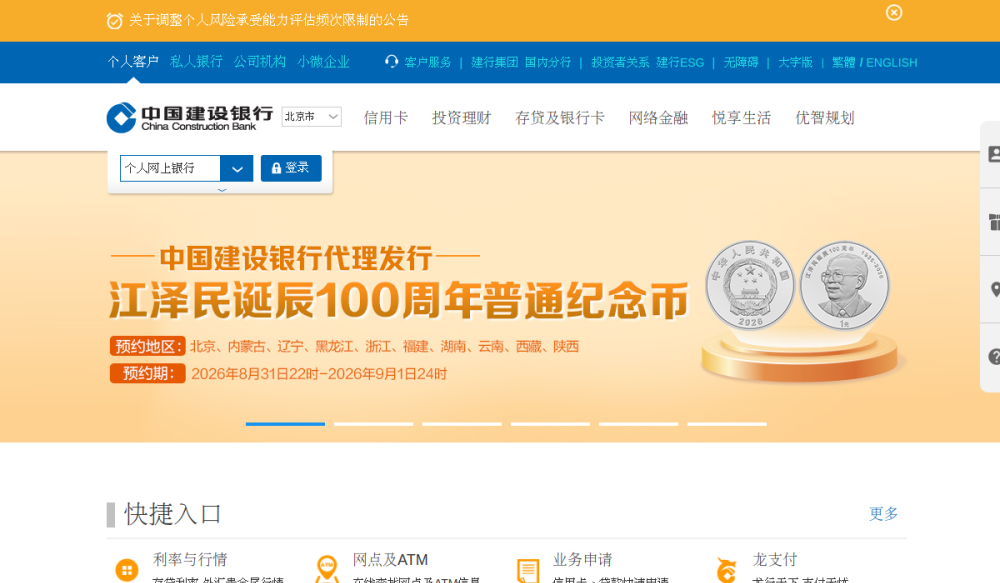Image resolution: width=1000 pixels, height=583 pixels.
Task: Click the headset customer service icon
Action: coord(392,61)
